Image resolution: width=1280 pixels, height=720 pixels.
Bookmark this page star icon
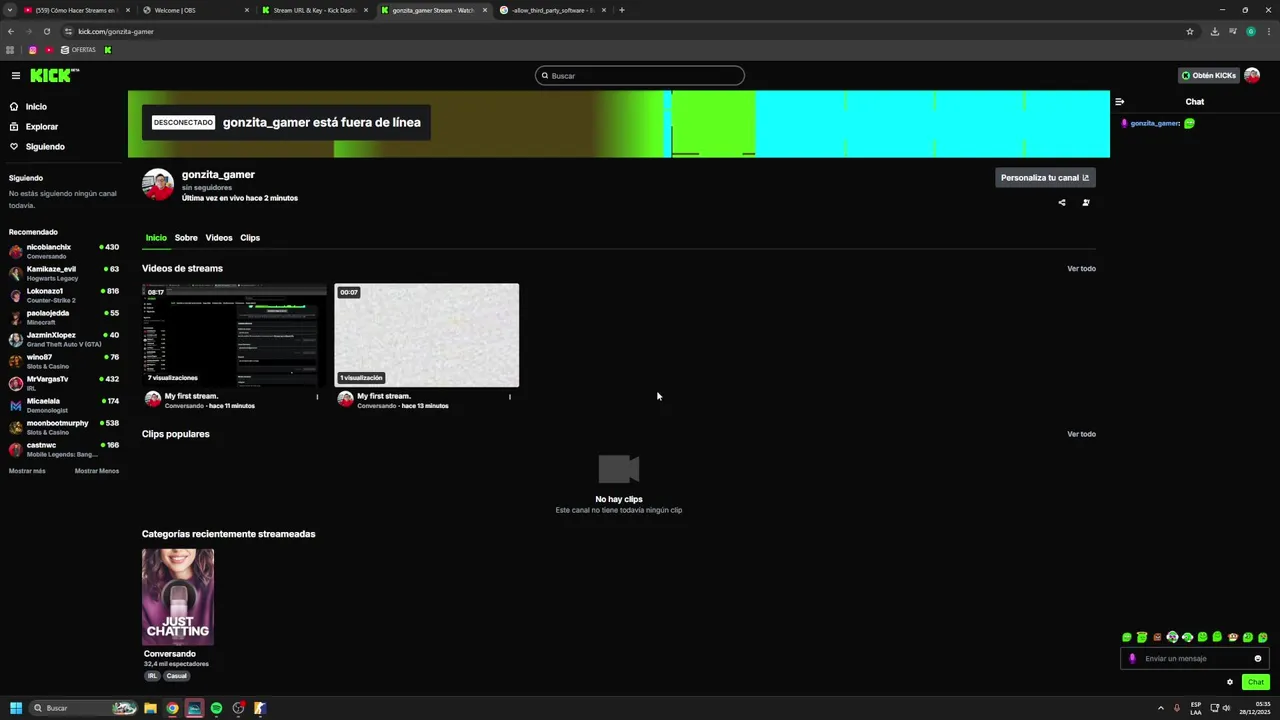[x=1190, y=31]
